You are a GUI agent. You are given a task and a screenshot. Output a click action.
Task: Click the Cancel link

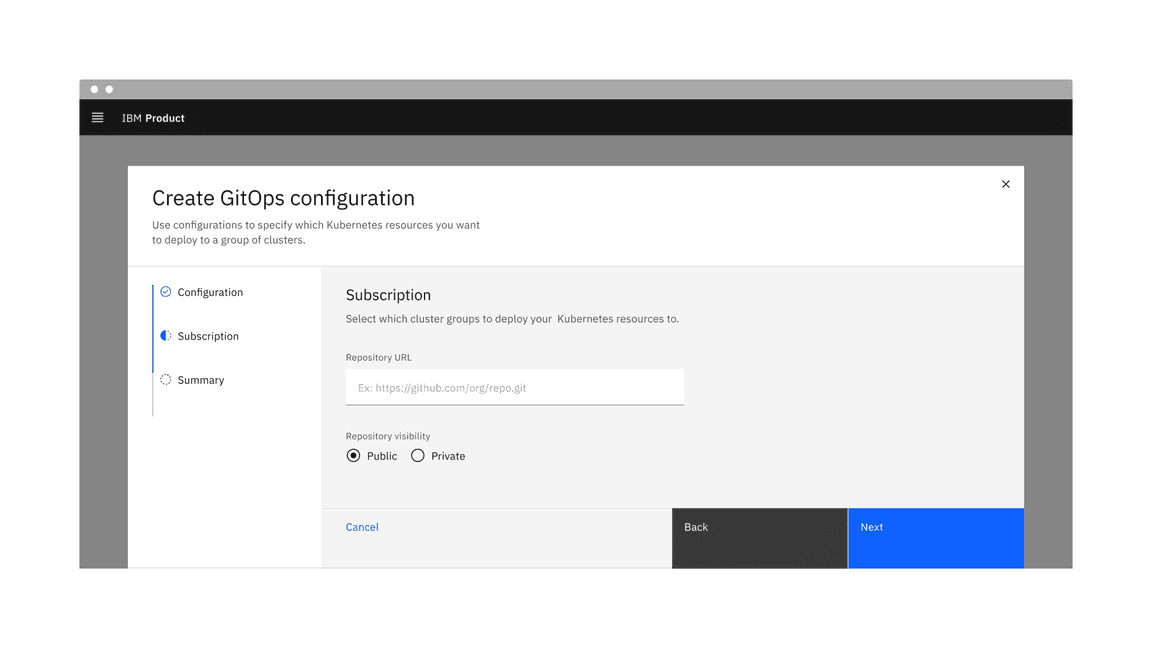click(361, 527)
